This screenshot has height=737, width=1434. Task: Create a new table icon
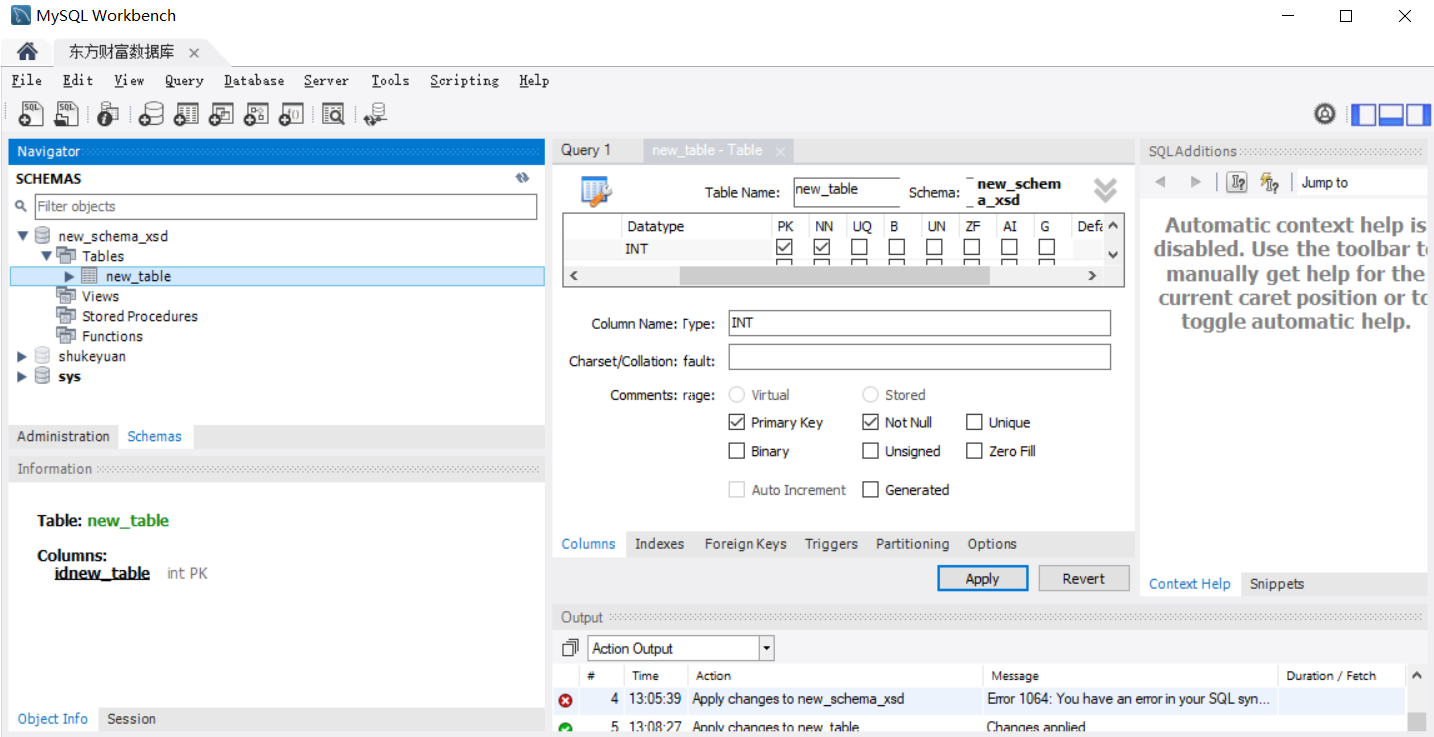tap(186, 114)
